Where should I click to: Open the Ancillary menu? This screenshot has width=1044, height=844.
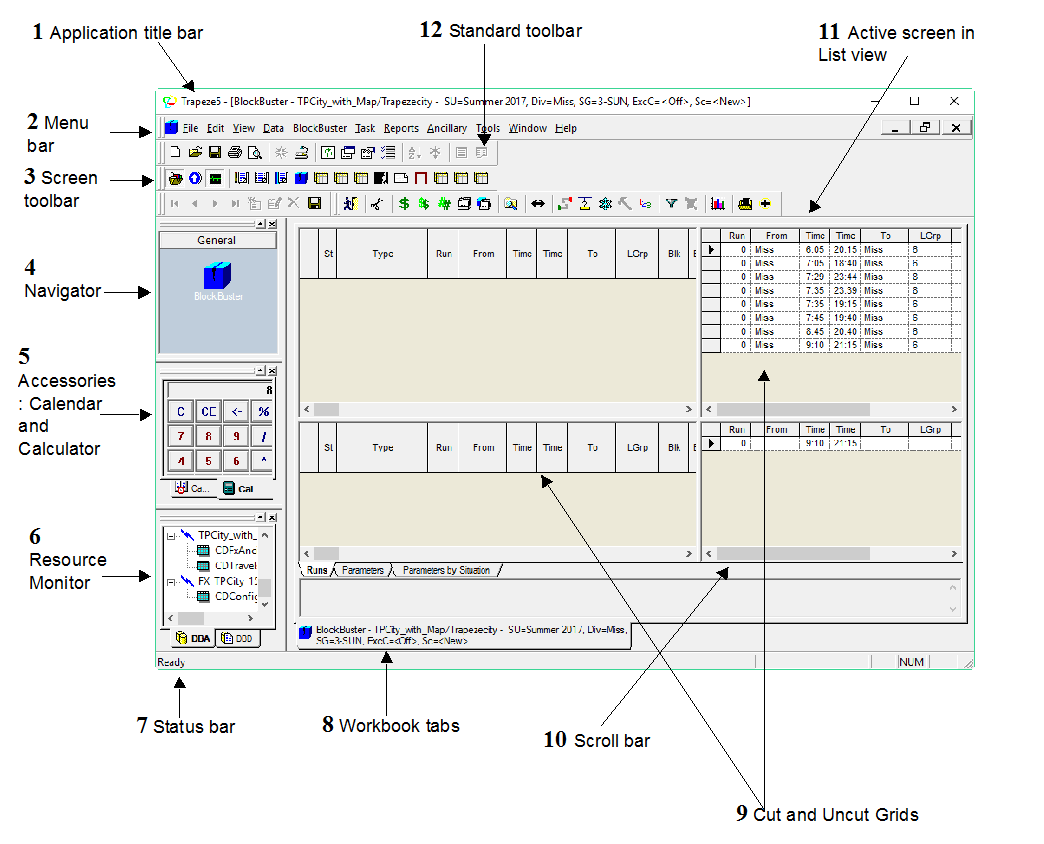[446, 128]
